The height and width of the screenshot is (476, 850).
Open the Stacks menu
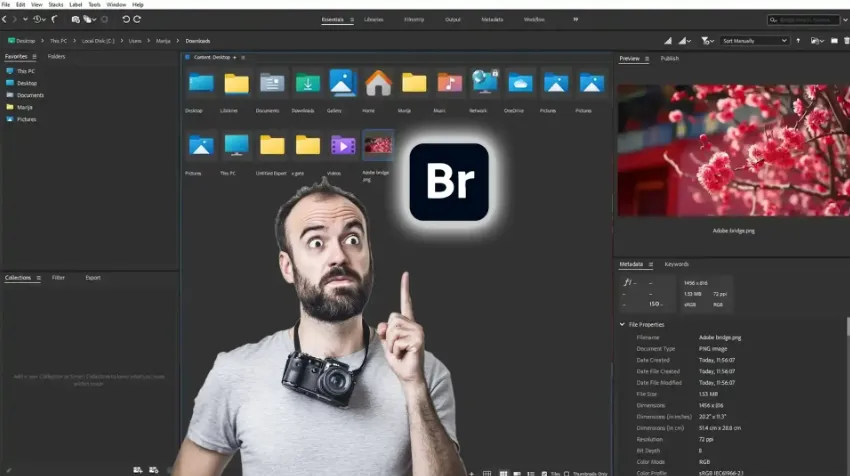[x=56, y=4]
